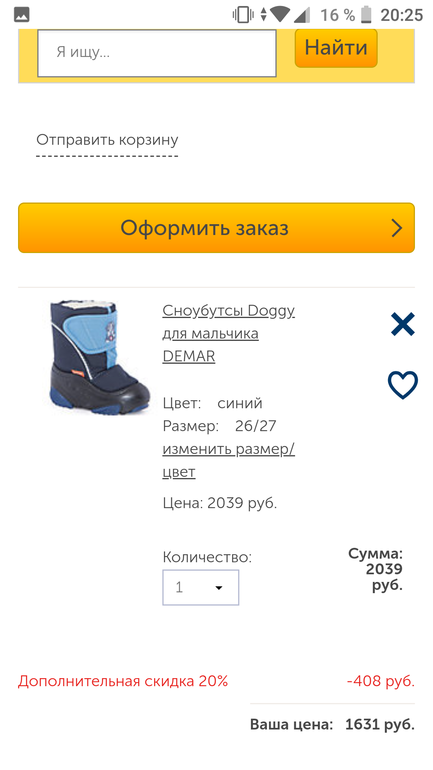Screen dimensions: 433x770
Task: Click the dropdown arrow in the quantity selector
Action: coord(219,588)
